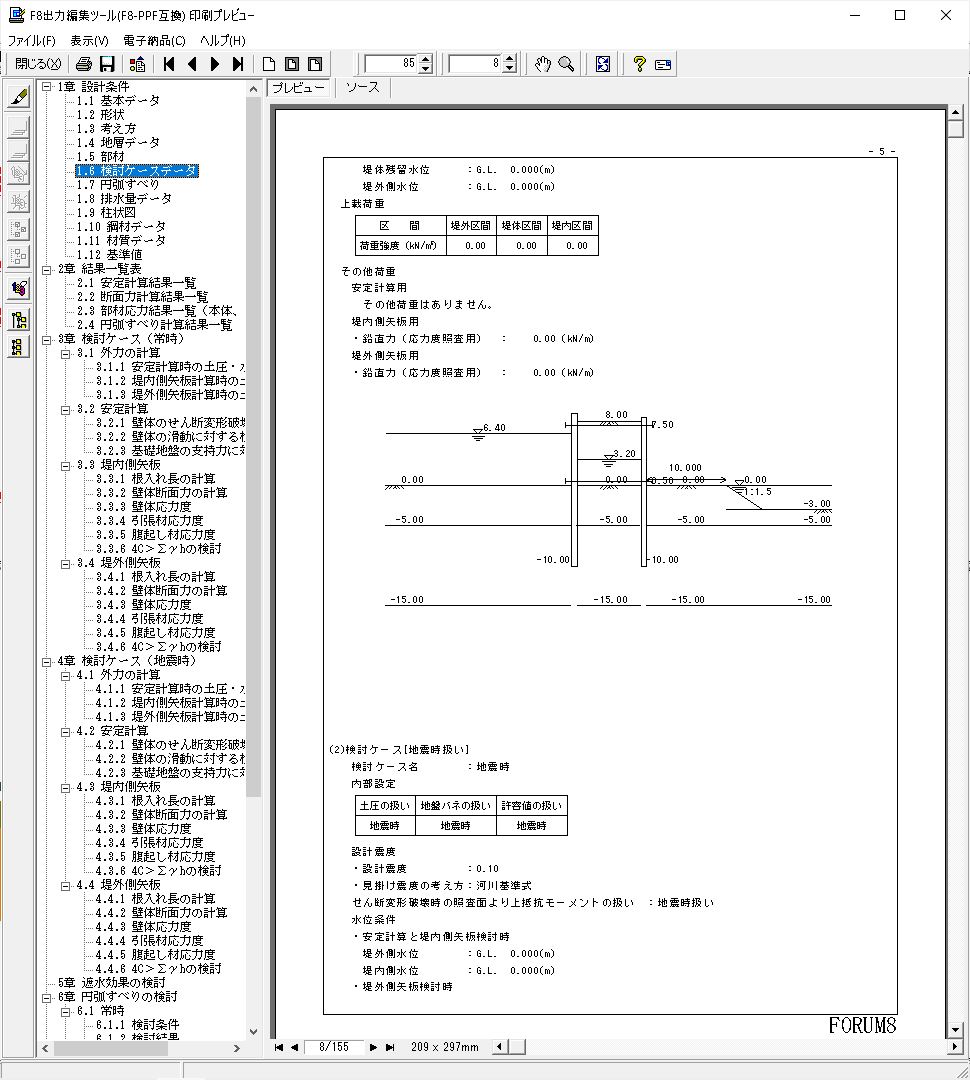Open the ファイル(F) menu
This screenshot has width=970, height=1080.
(31, 41)
